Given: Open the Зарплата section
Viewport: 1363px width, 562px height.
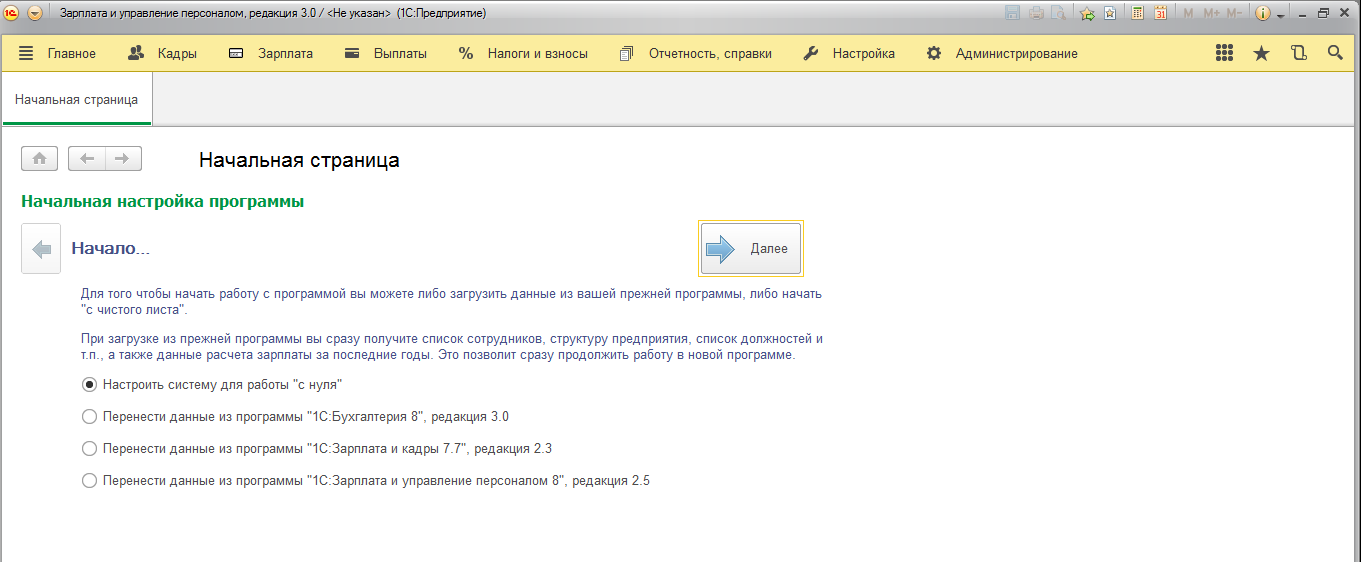Looking at the screenshot, I should click(x=270, y=54).
